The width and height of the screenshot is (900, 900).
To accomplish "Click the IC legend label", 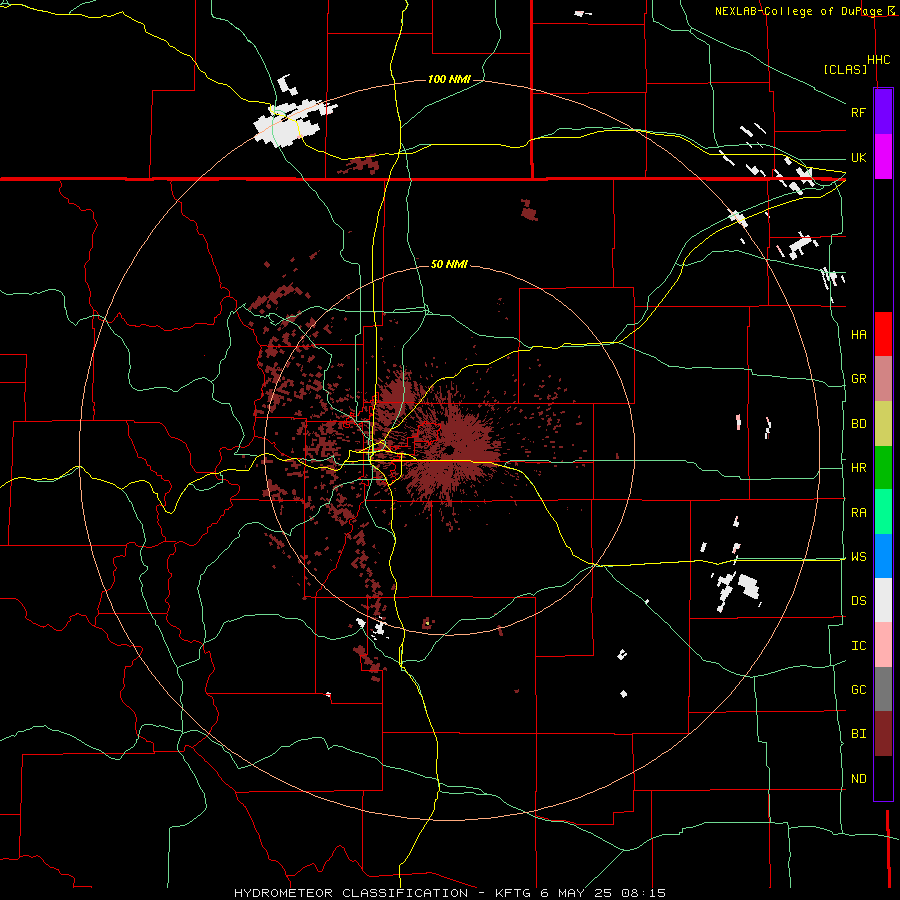I will pos(859,646).
